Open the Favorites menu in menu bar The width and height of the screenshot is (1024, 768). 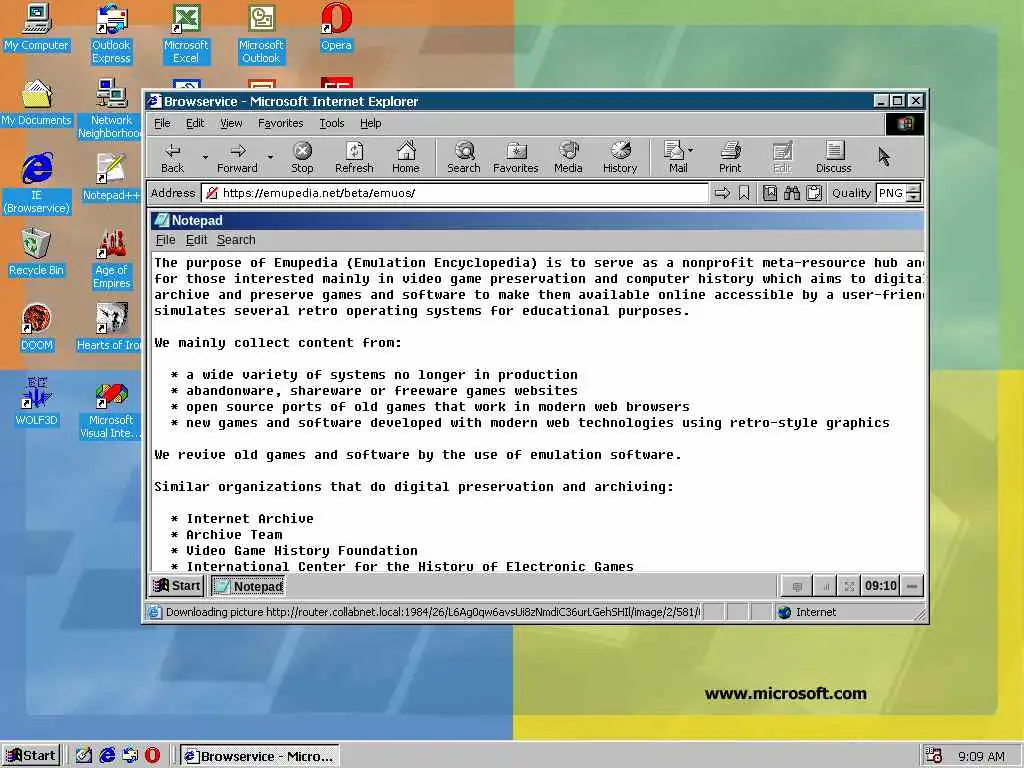[x=281, y=123]
